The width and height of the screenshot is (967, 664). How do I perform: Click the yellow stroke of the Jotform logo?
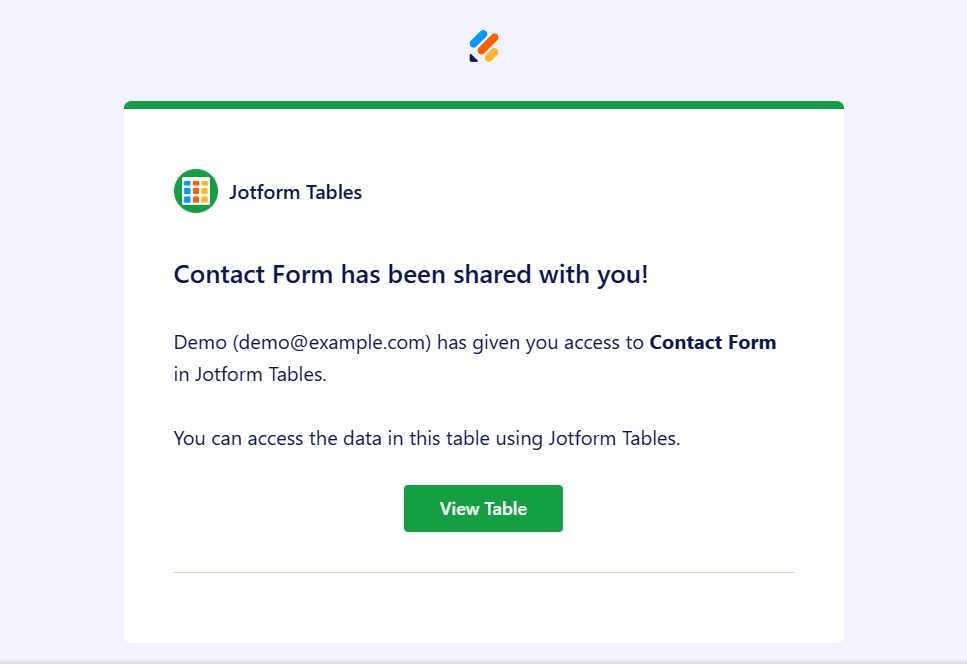point(491,55)
